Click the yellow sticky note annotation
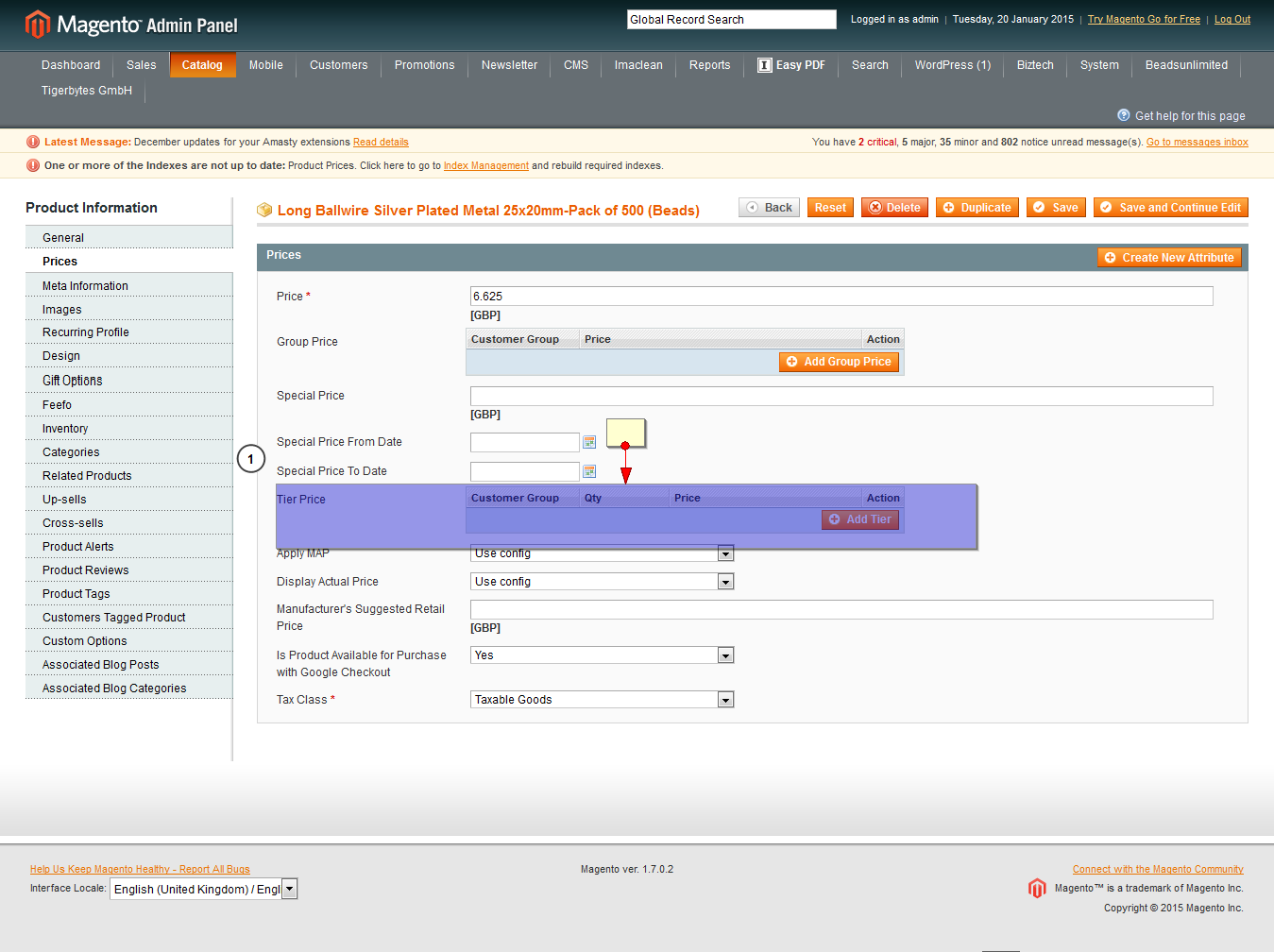This screenshot has height=952, width=1274. click(x=625, y=433)
